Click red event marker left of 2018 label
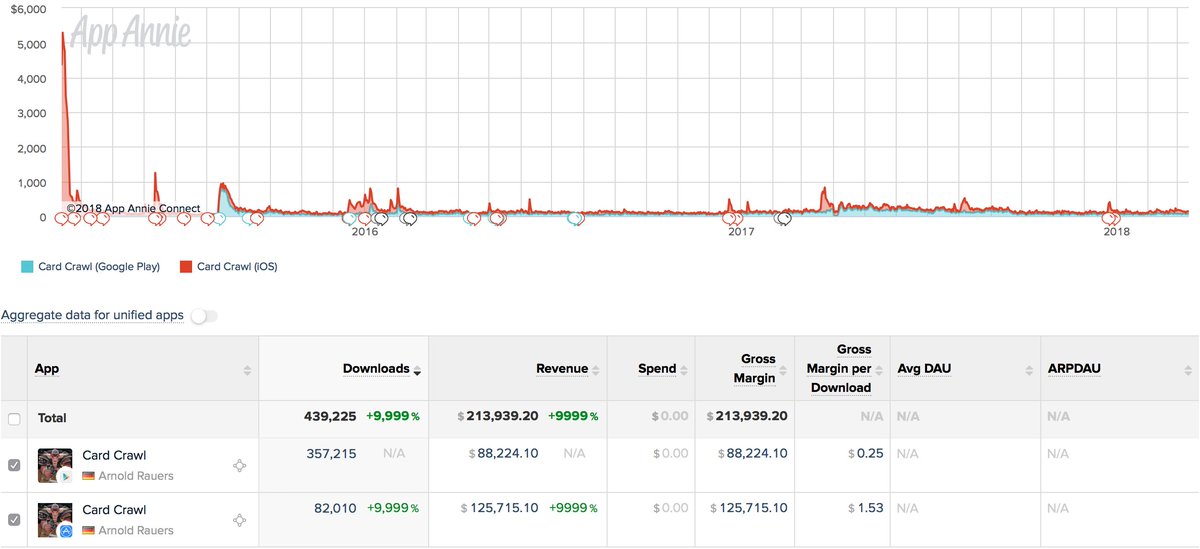The width and height of the screenshot is (1200, 549). pyautogui.click(x=1109, y=218)
